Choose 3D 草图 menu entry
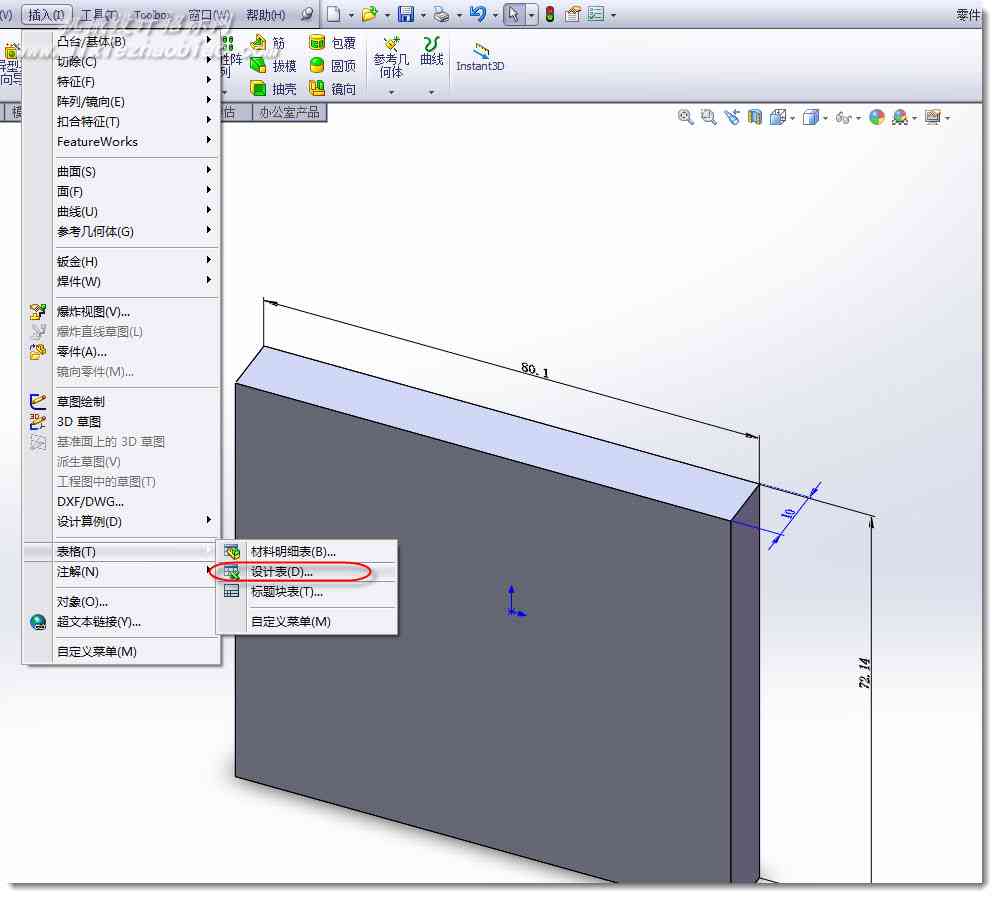Screen dimensions: 997x898 pos(121,422)
